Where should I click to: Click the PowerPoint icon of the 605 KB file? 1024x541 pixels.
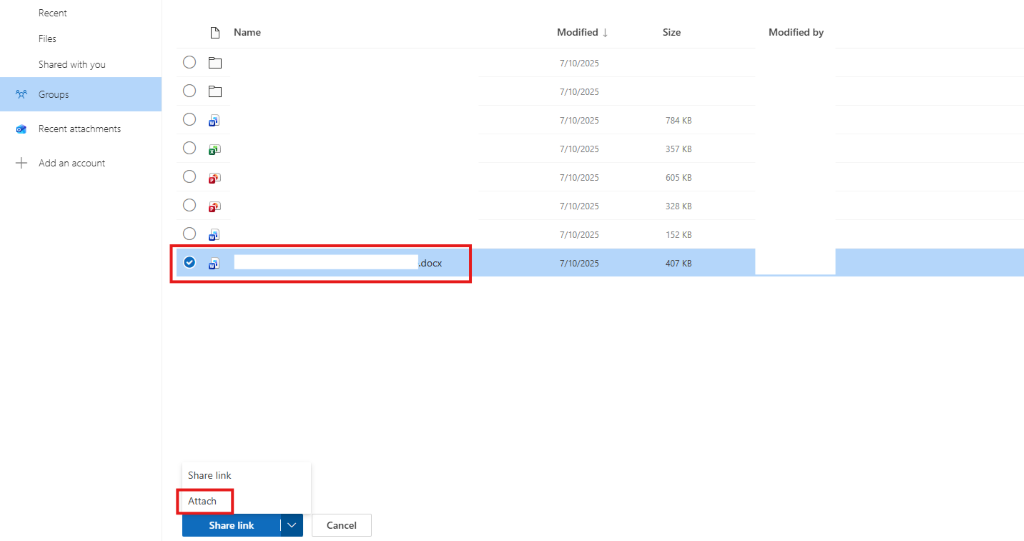coord(214,178)
